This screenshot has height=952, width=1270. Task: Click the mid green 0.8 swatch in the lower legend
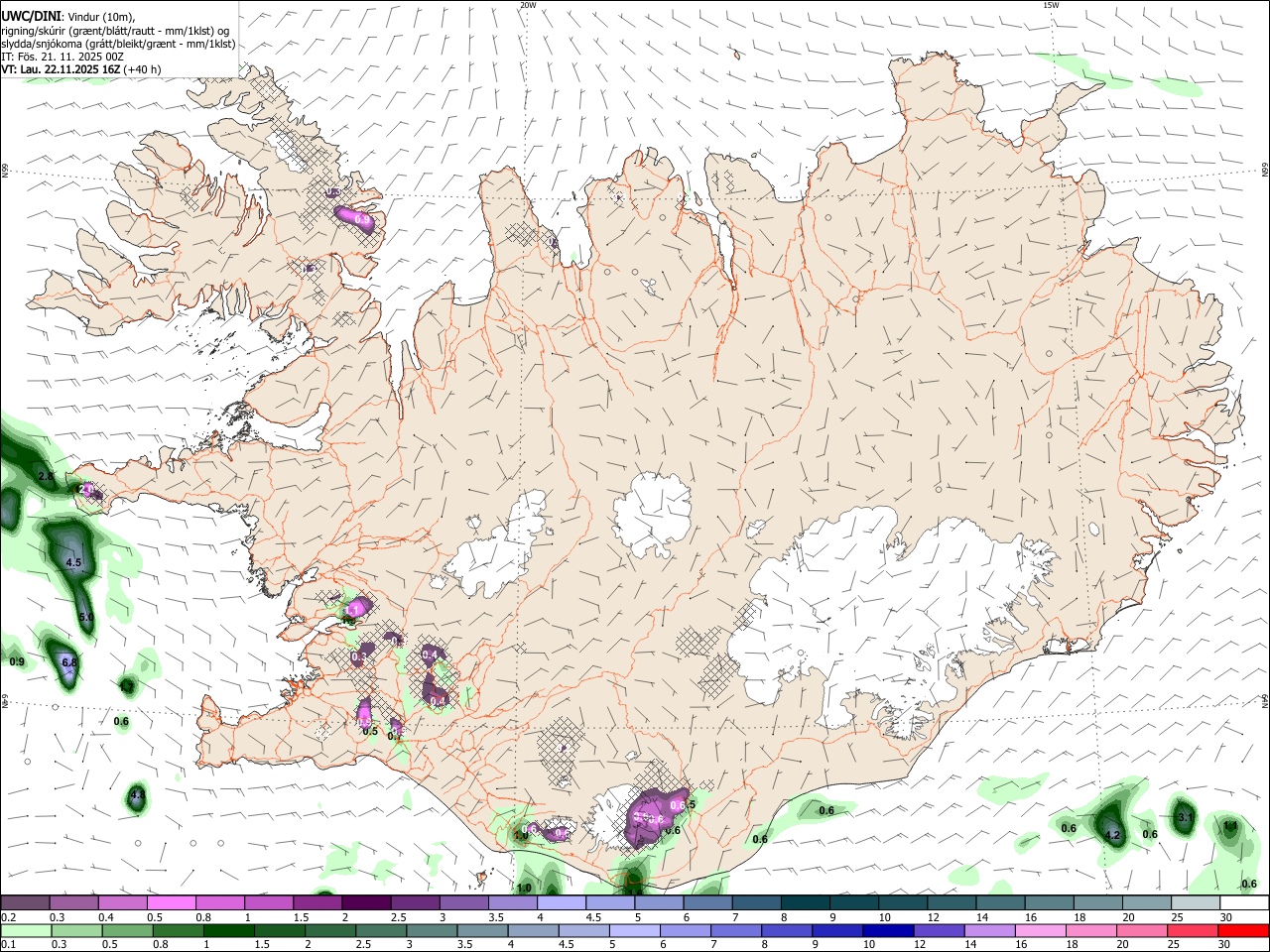[179, 930]
